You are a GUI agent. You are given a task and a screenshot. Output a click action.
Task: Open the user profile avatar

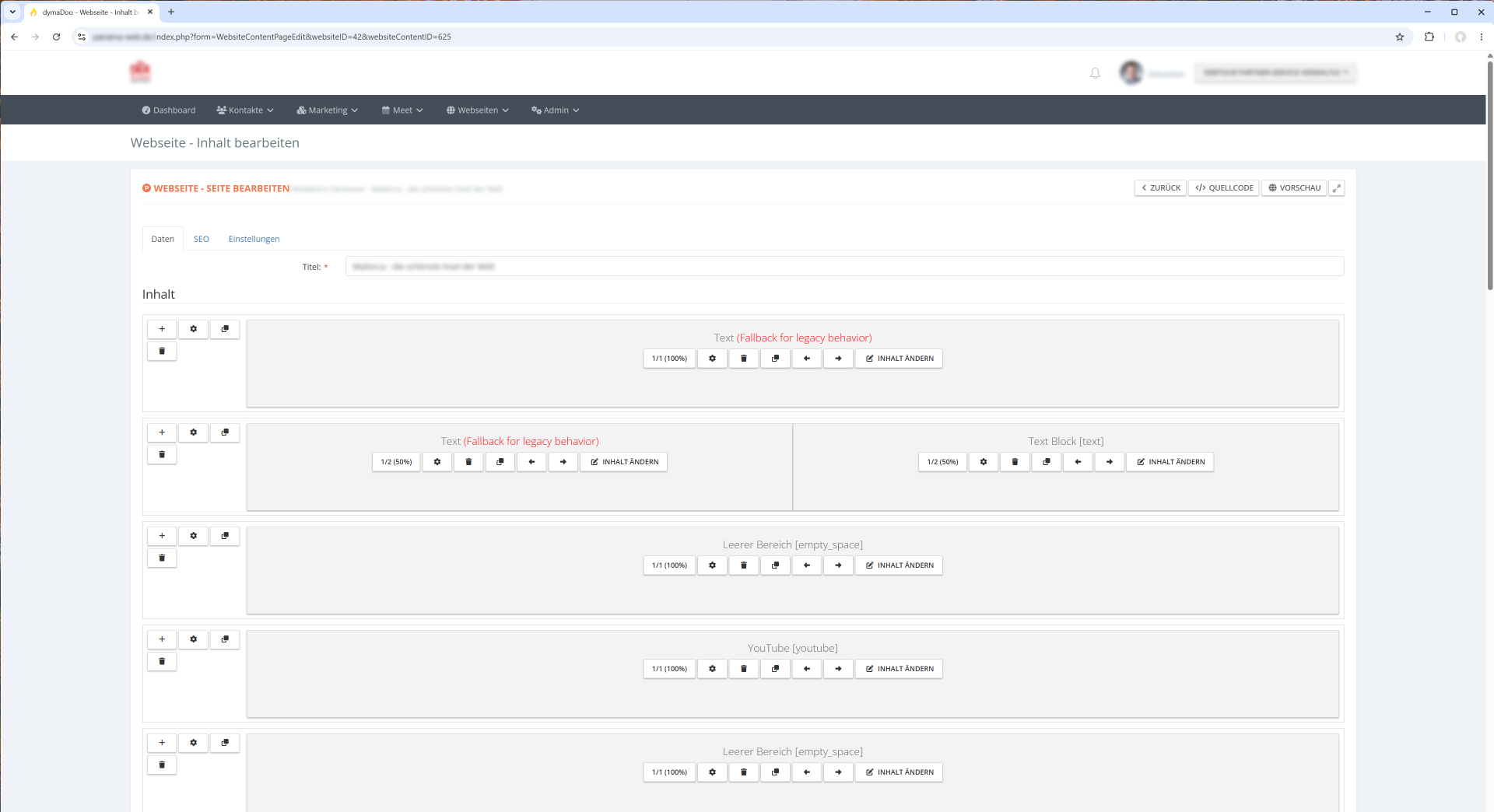[x=1131, y=72]
